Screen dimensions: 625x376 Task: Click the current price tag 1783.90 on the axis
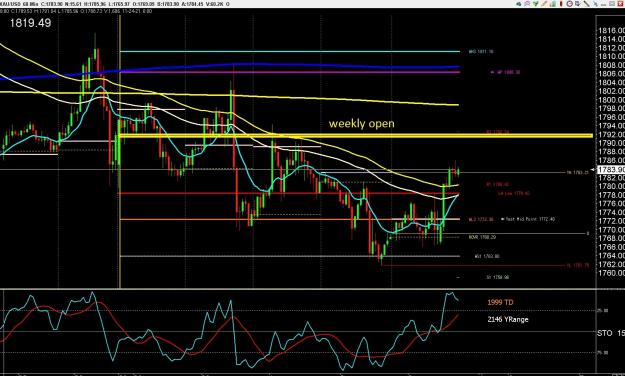pyautogui.click(x=611, y=169)
